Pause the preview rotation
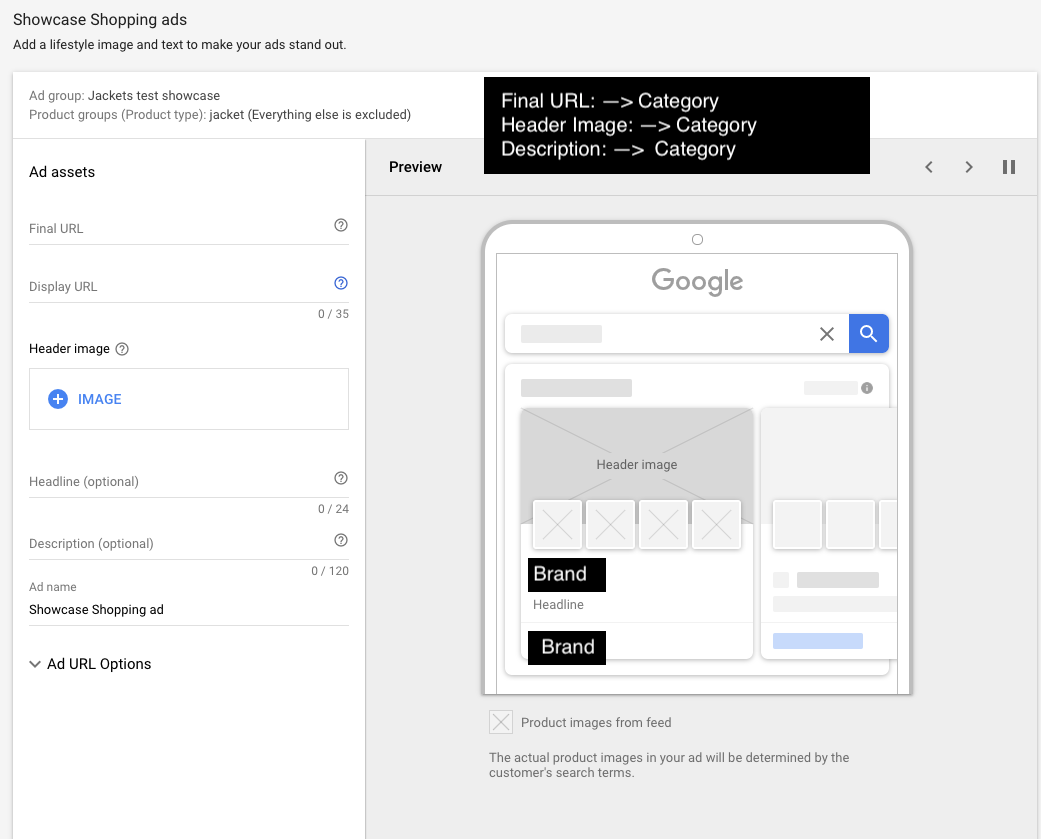 [1008, 167]
